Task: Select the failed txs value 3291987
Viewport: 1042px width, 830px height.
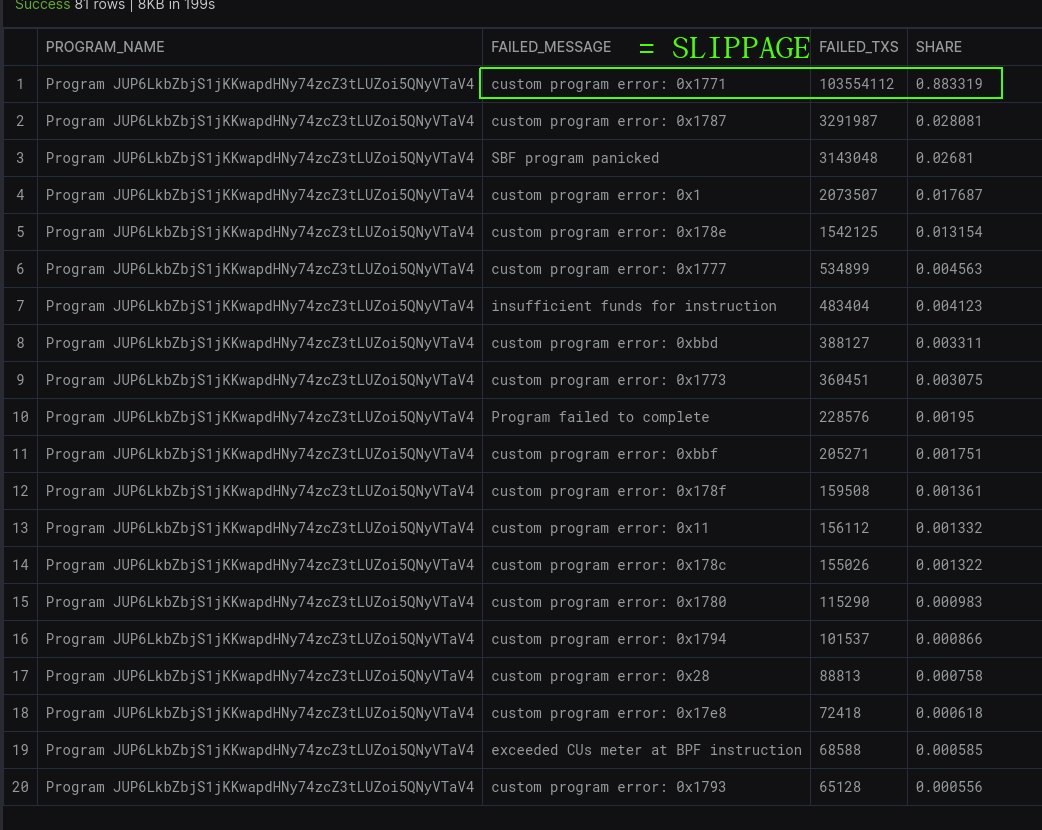Action: pos(848,121)
